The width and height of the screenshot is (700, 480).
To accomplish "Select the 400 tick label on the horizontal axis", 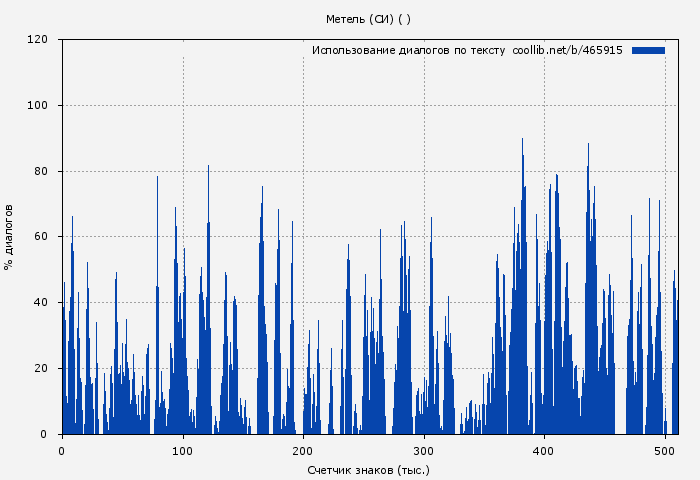I will pyautogui.click(x=544, y=451).
